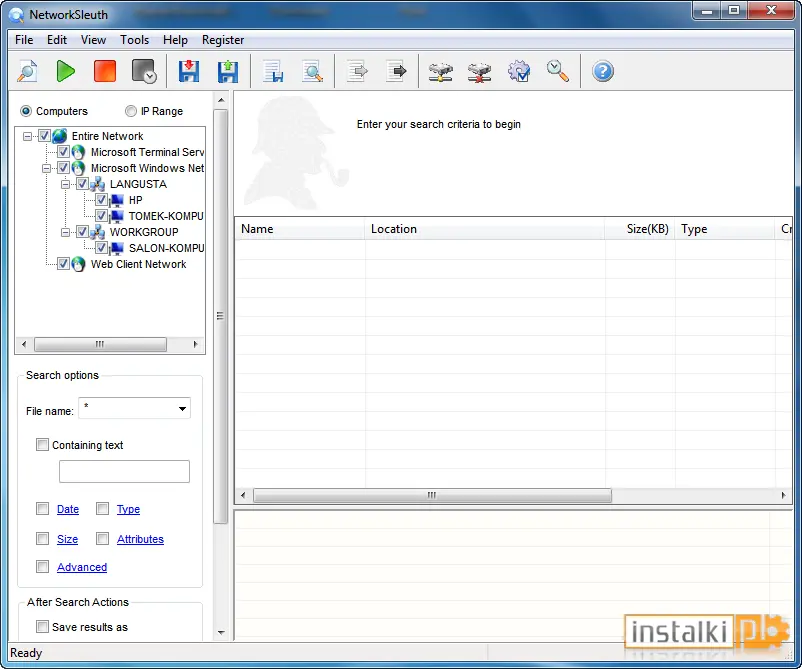Tick the Type filter checkbox
802x669 pixels.
point(102,508)
